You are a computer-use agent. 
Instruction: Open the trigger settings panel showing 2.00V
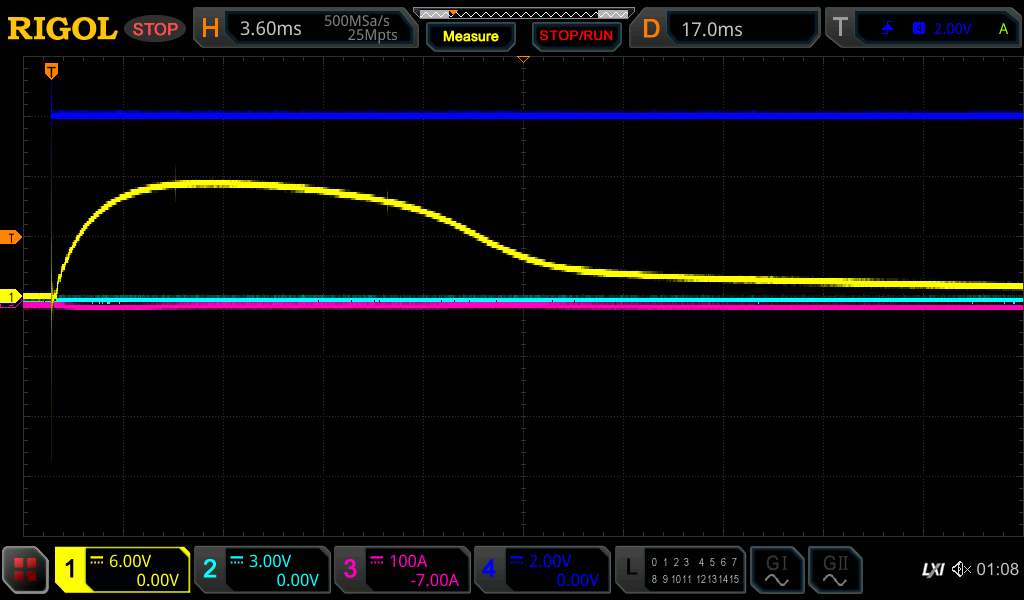[922, 29]
